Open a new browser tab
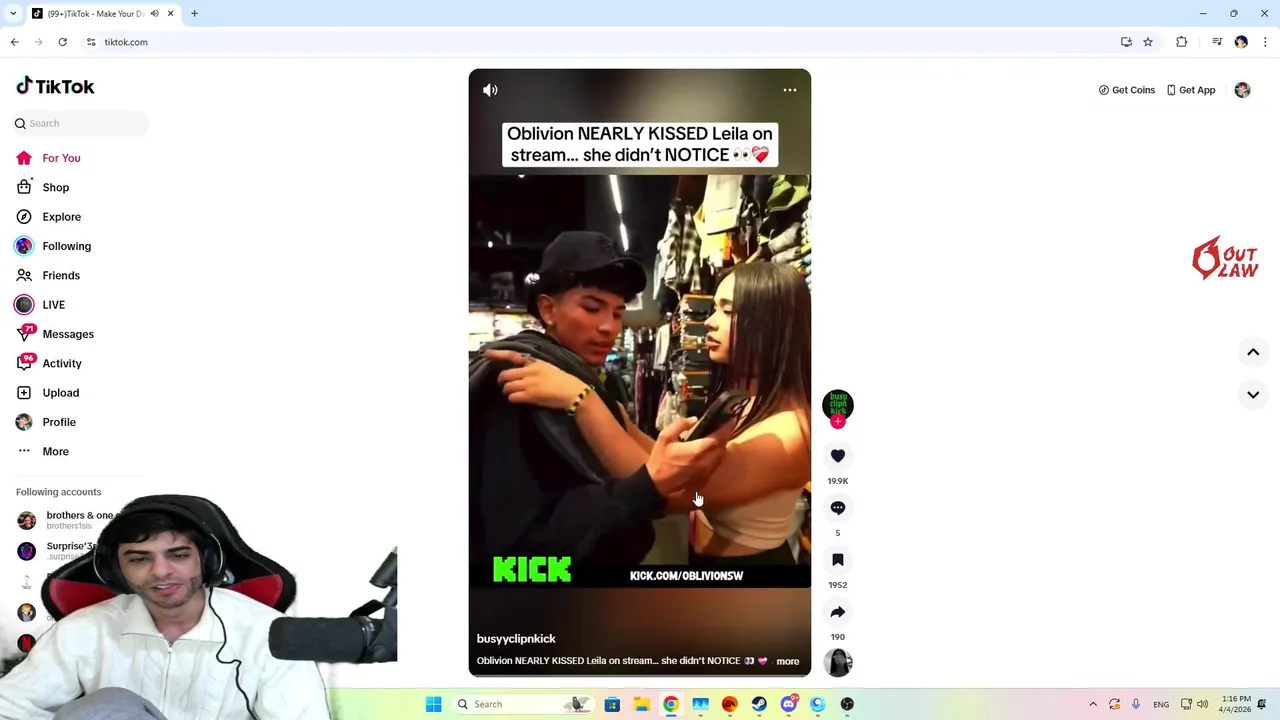This screenshot has width=1280, height=720. tap(194, 14)
